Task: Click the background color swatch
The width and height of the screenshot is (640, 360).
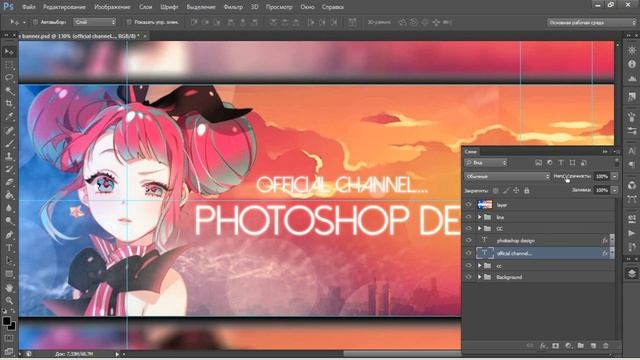Action: click(x=12, y=326)
